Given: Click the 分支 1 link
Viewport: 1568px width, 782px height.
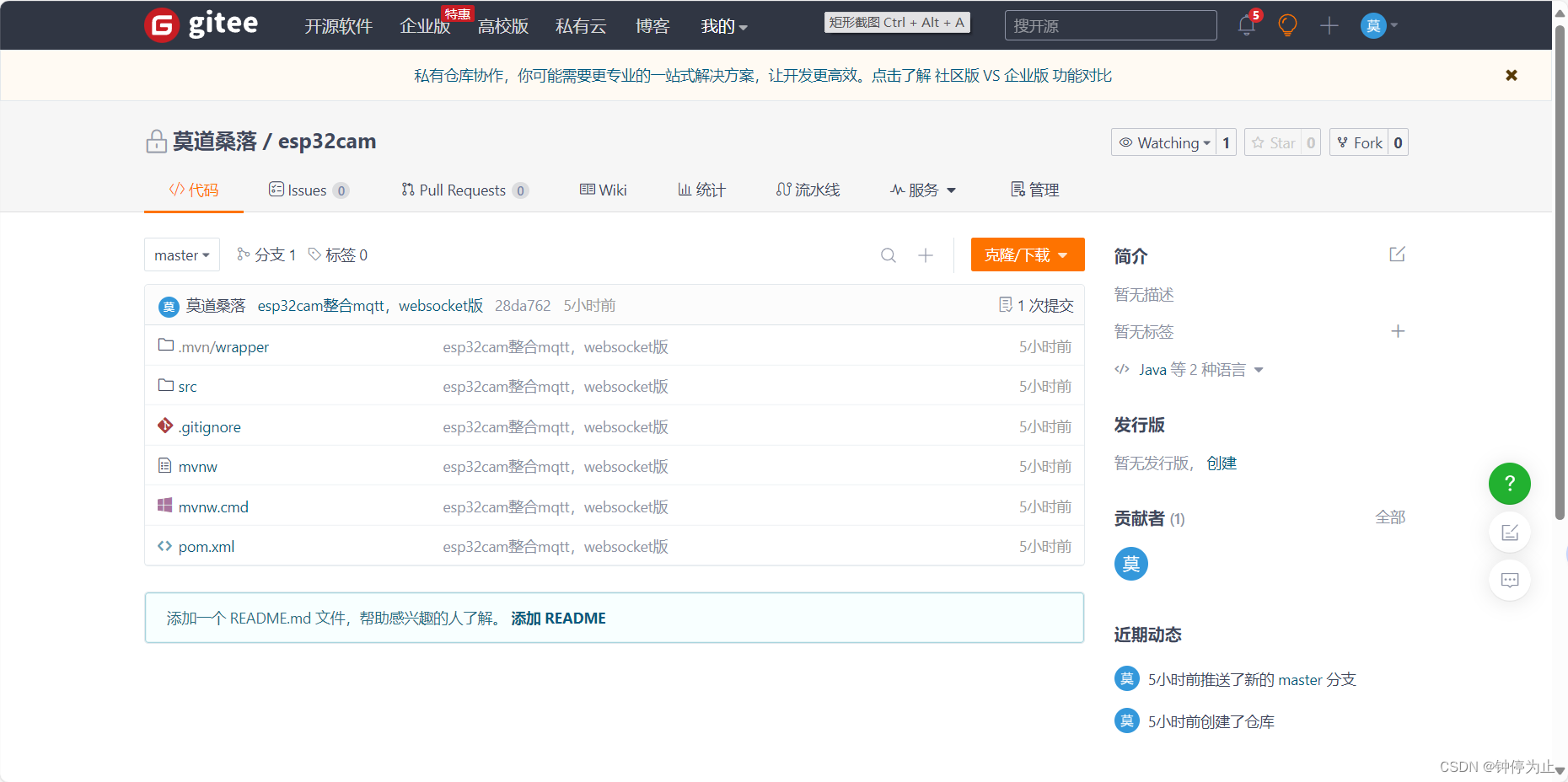Looking at the screenshot, I should pos(266,254).
